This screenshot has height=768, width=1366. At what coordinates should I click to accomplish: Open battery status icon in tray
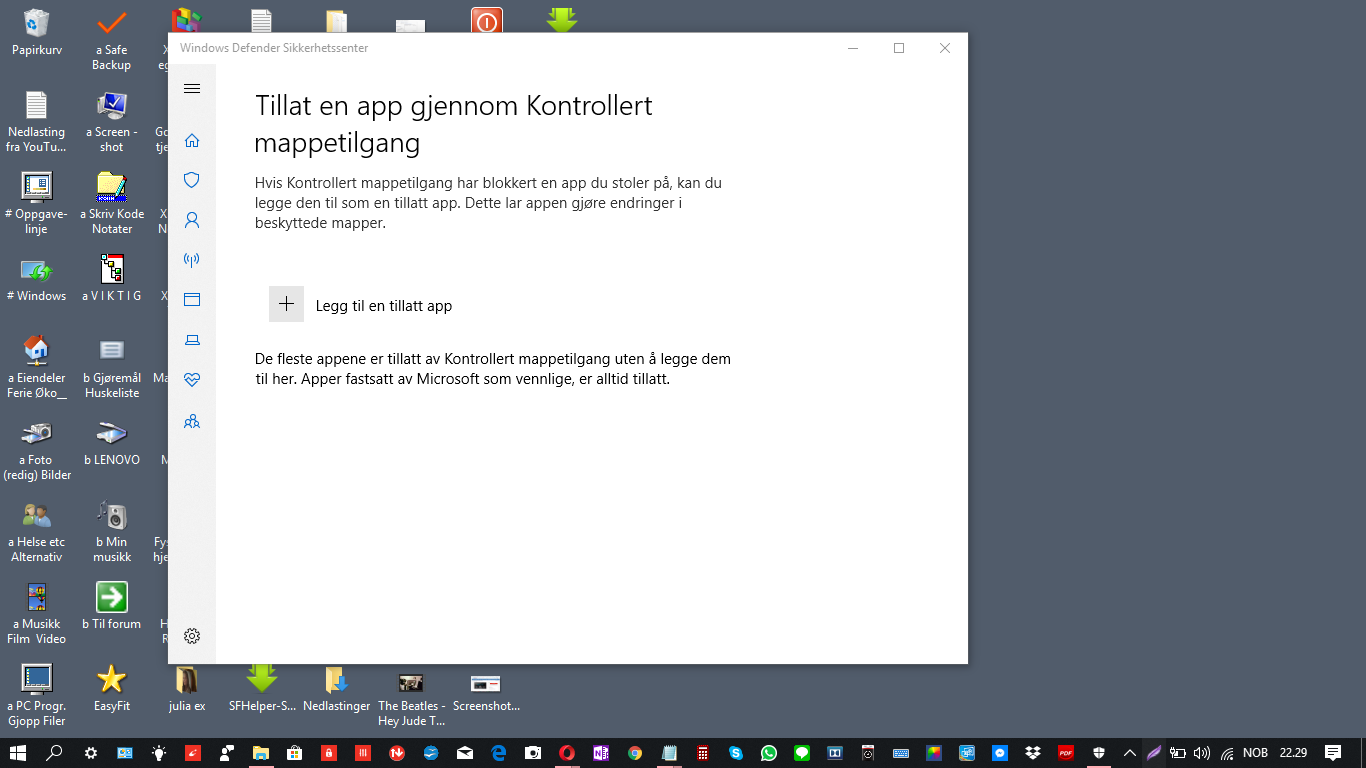[1178, 753]
